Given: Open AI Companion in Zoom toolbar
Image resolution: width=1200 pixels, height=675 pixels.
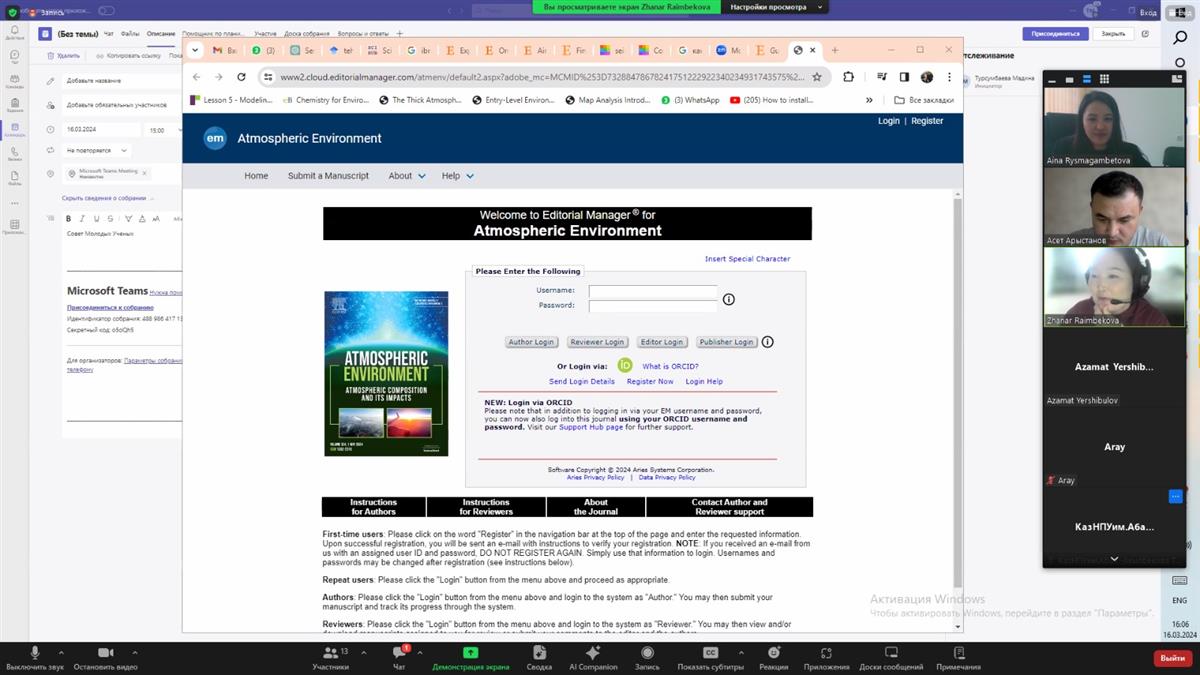Looking at the screenshot, I should [x=593, y=653].
